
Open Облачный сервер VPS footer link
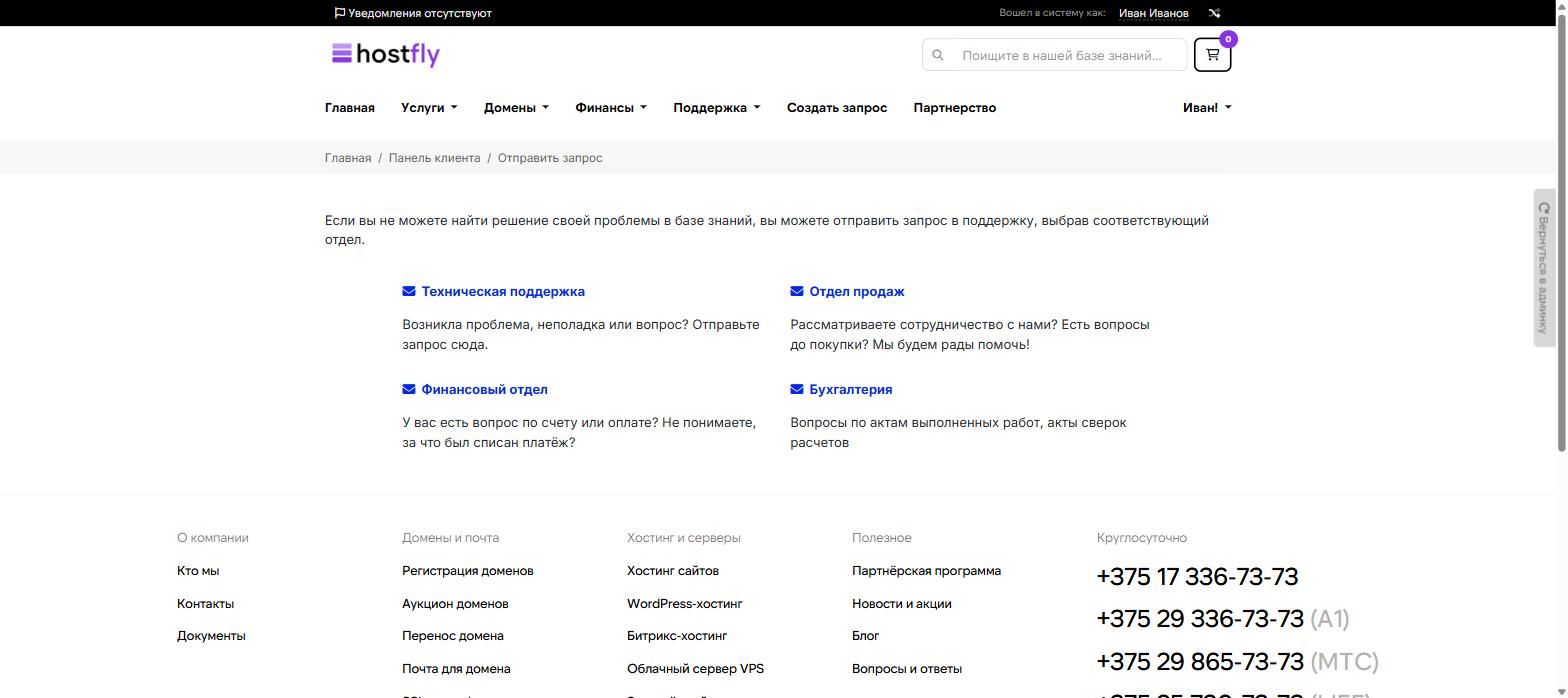(695, 669)
